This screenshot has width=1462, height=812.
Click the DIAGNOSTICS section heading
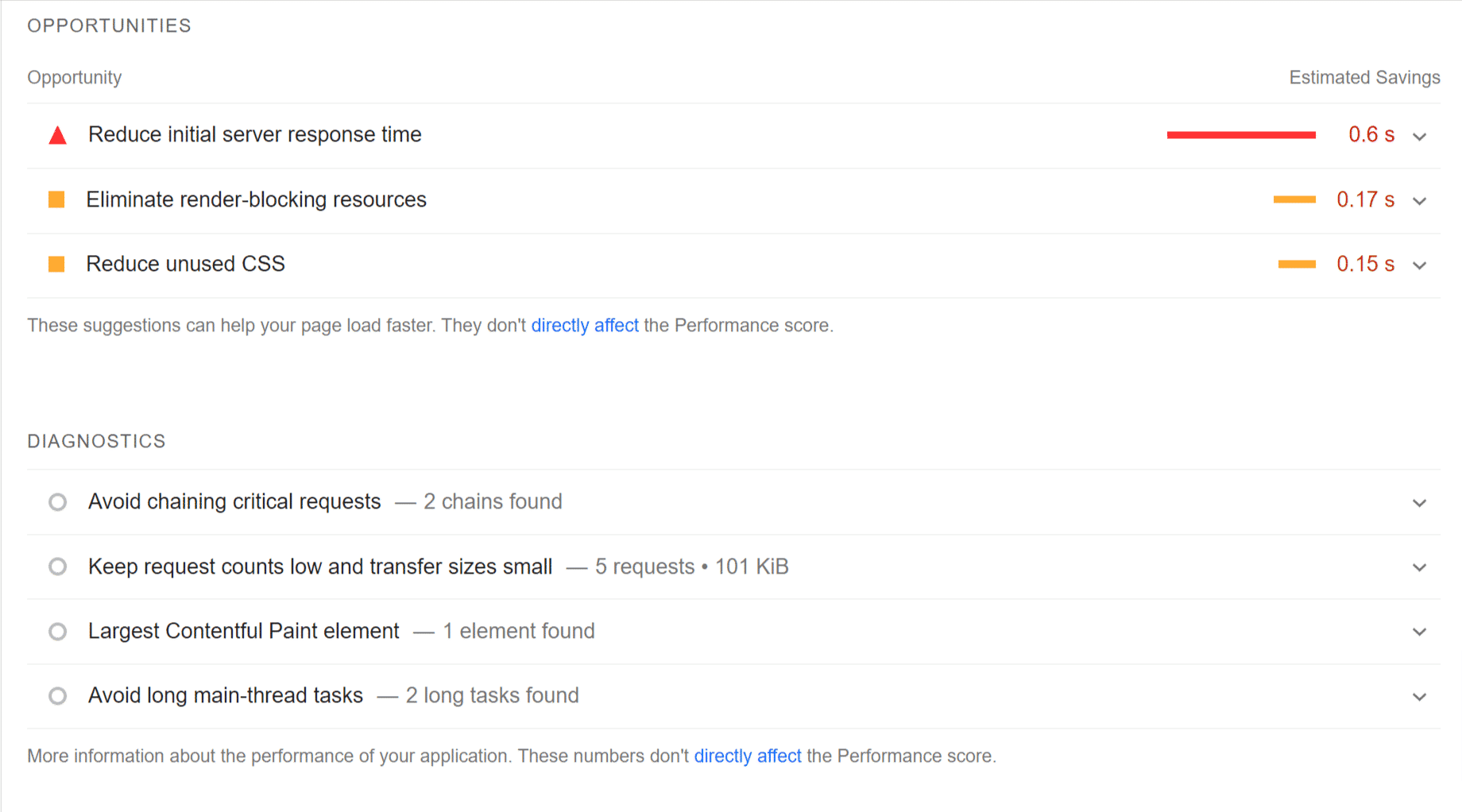[x=96, y=440]
